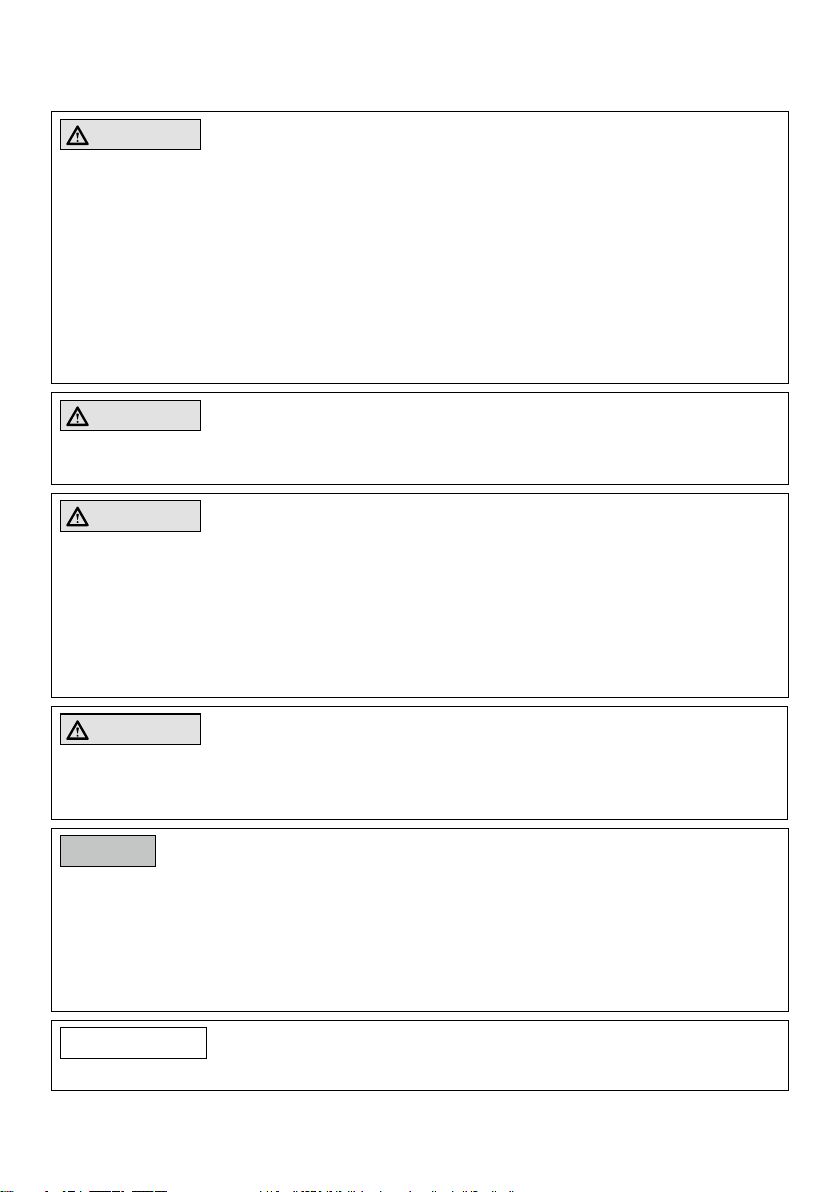Click the warning triangle in the topmost box

tap(77, 135)
